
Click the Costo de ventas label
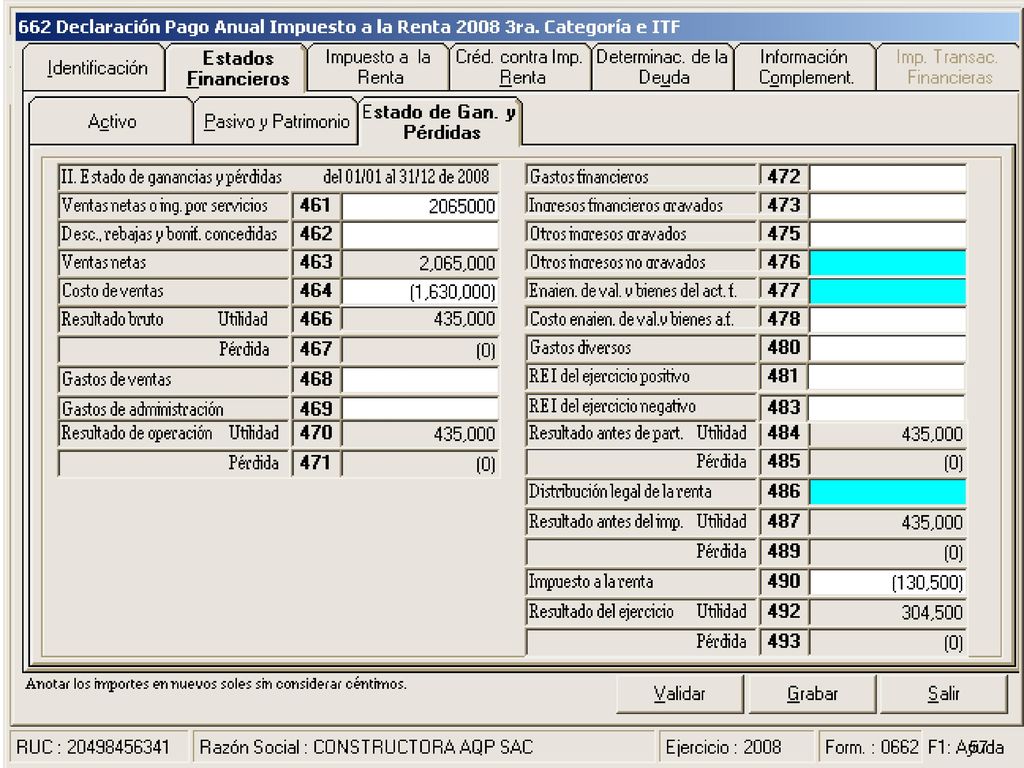(x=112, y=291)
